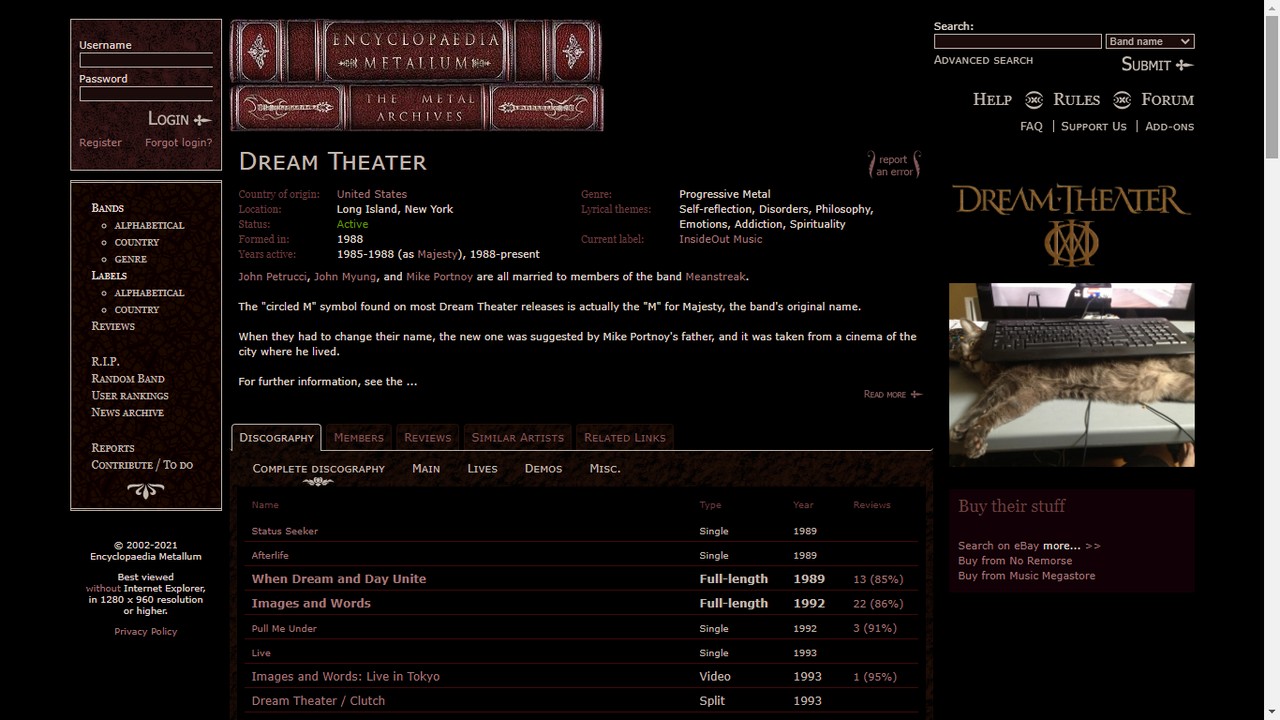Open the band photo with cat and keyboard
The image size is (1280, 720).
coord(1071,375)
